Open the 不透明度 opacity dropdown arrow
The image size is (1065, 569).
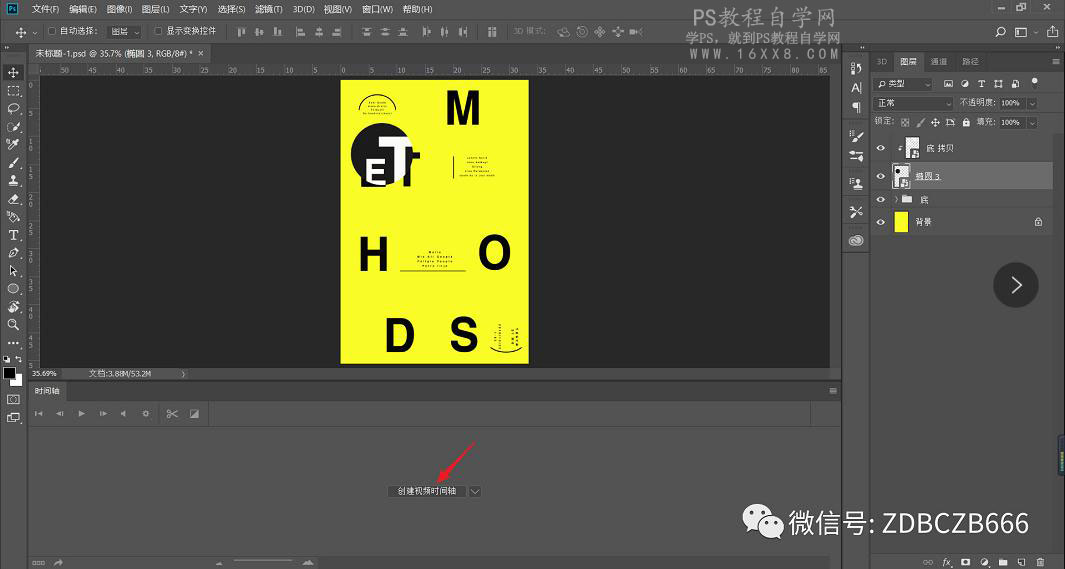tap(1032, 103)
